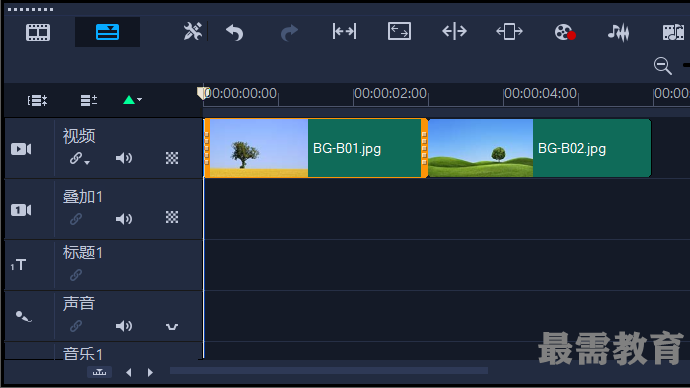Open the chapter/cue point dropdown menu
Viewport: 690px width, 388px height.
pos(132,100)
